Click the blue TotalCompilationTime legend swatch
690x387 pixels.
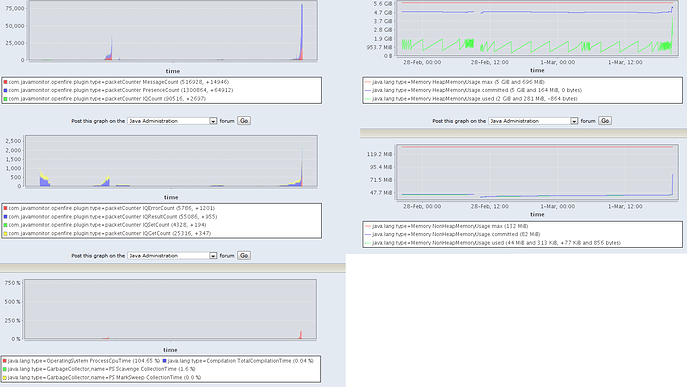tap(165, 361)
